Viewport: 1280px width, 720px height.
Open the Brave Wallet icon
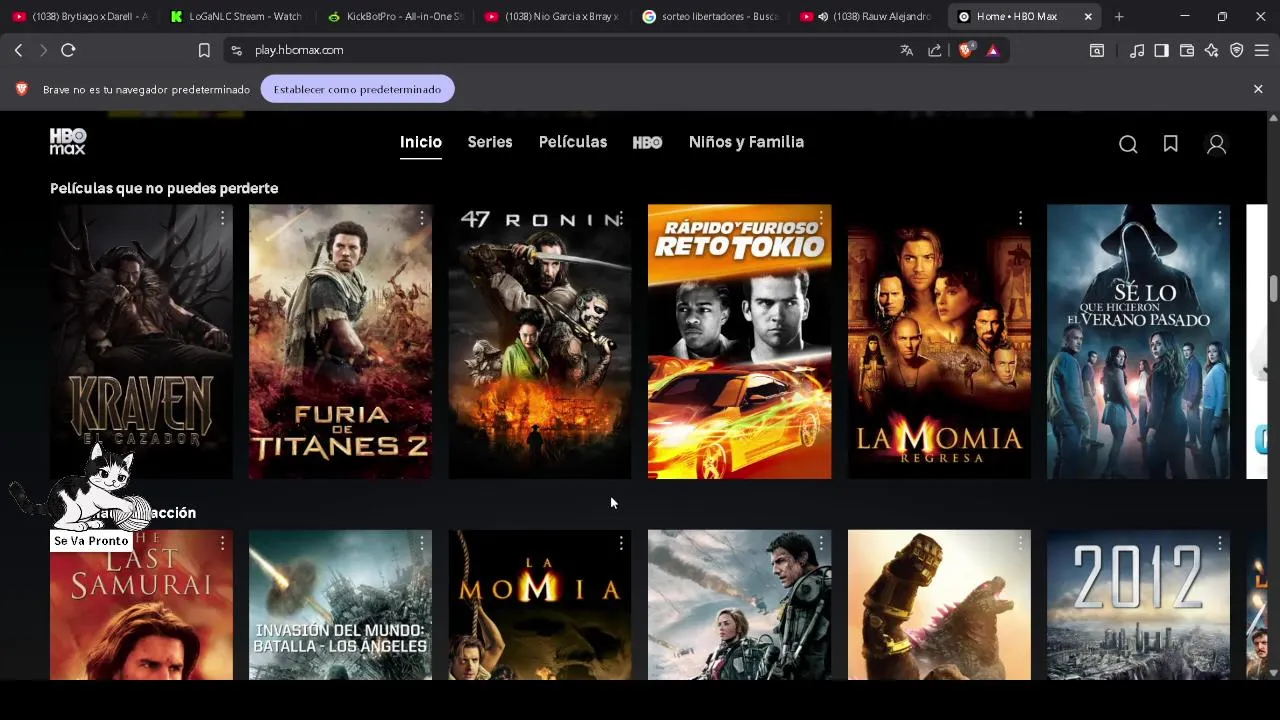pos(1187,50)
